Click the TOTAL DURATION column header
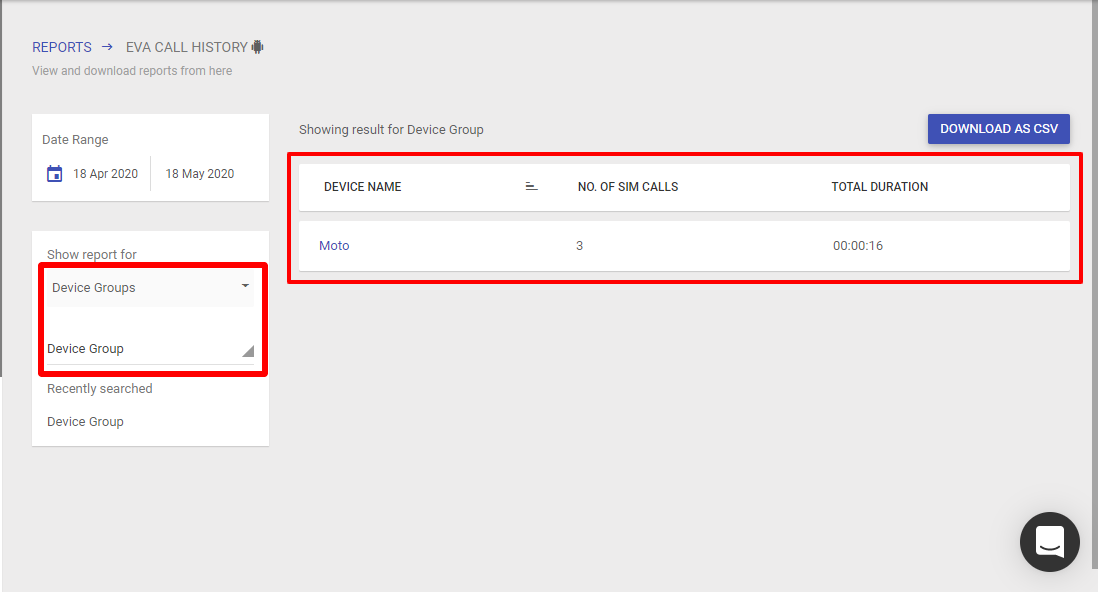This screenshot has height=592, width=1098. point(880,187)
